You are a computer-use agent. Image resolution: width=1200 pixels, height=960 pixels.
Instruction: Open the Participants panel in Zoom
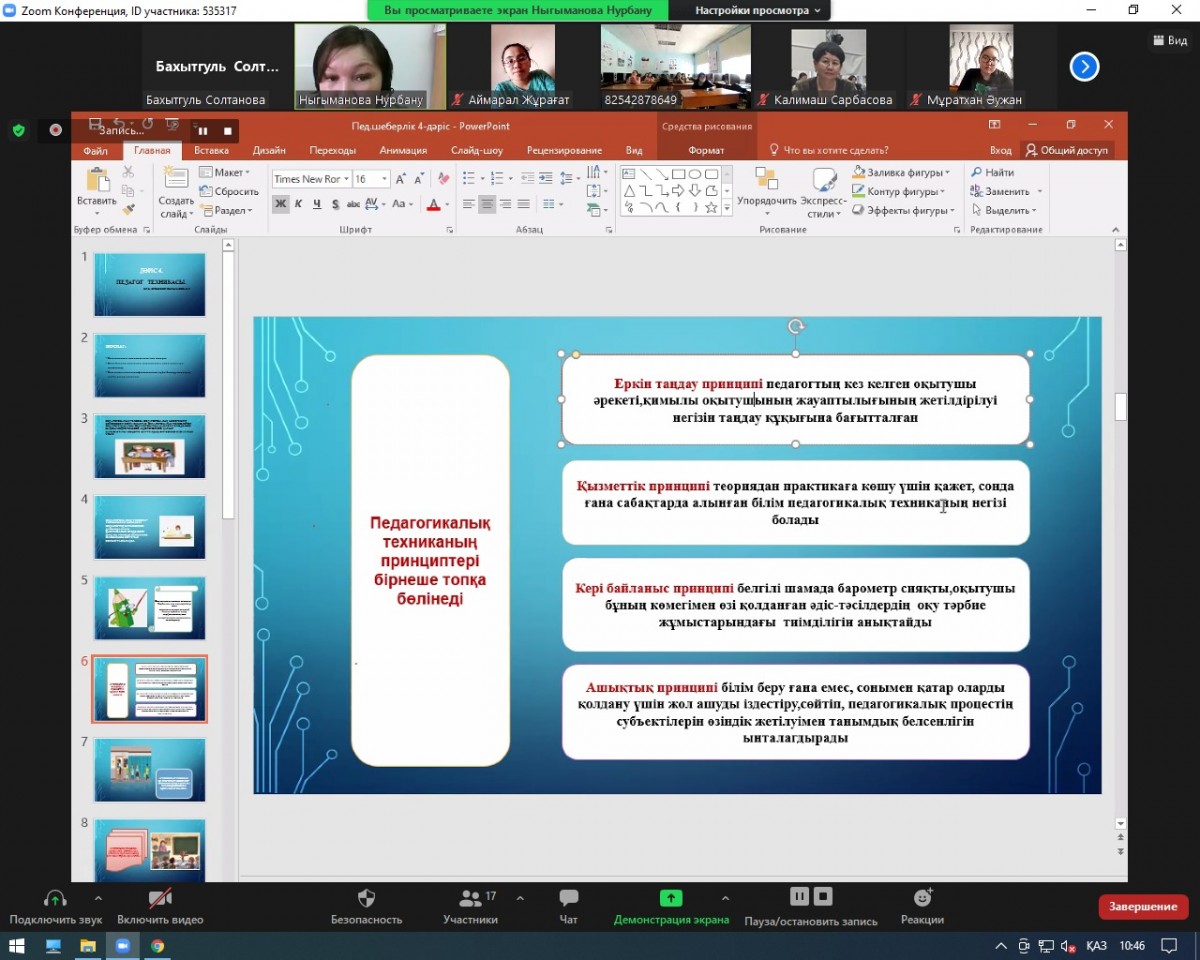(x=470, y=898)
